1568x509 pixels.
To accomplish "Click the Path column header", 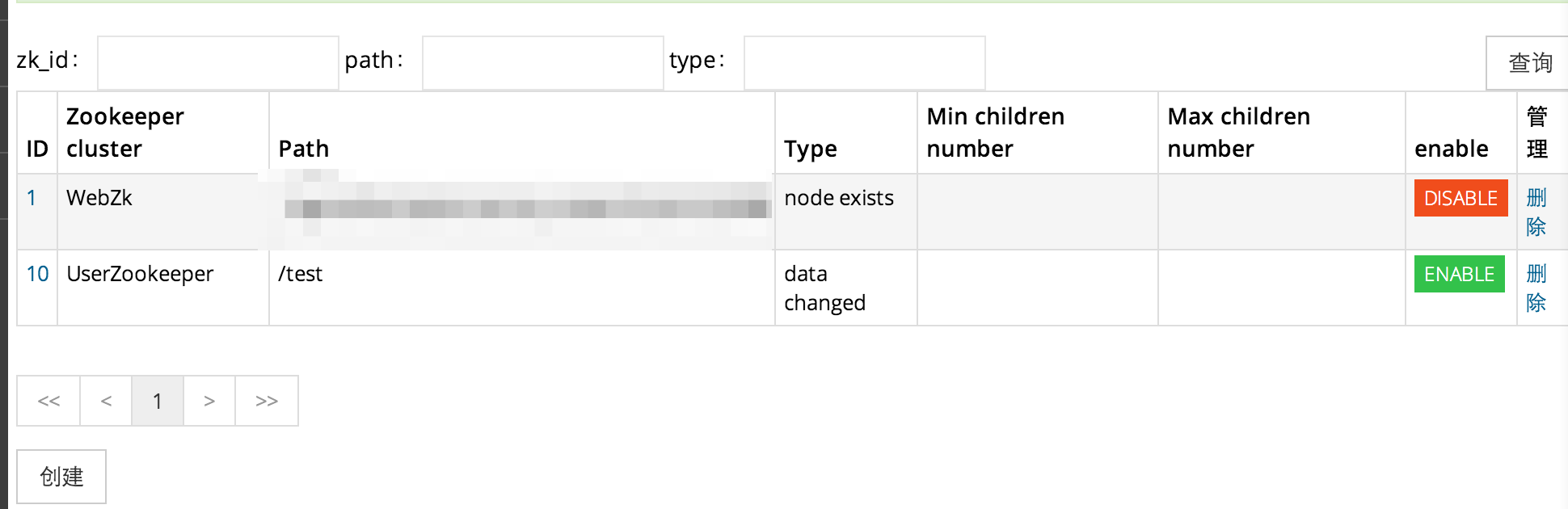I will (304, 149).
